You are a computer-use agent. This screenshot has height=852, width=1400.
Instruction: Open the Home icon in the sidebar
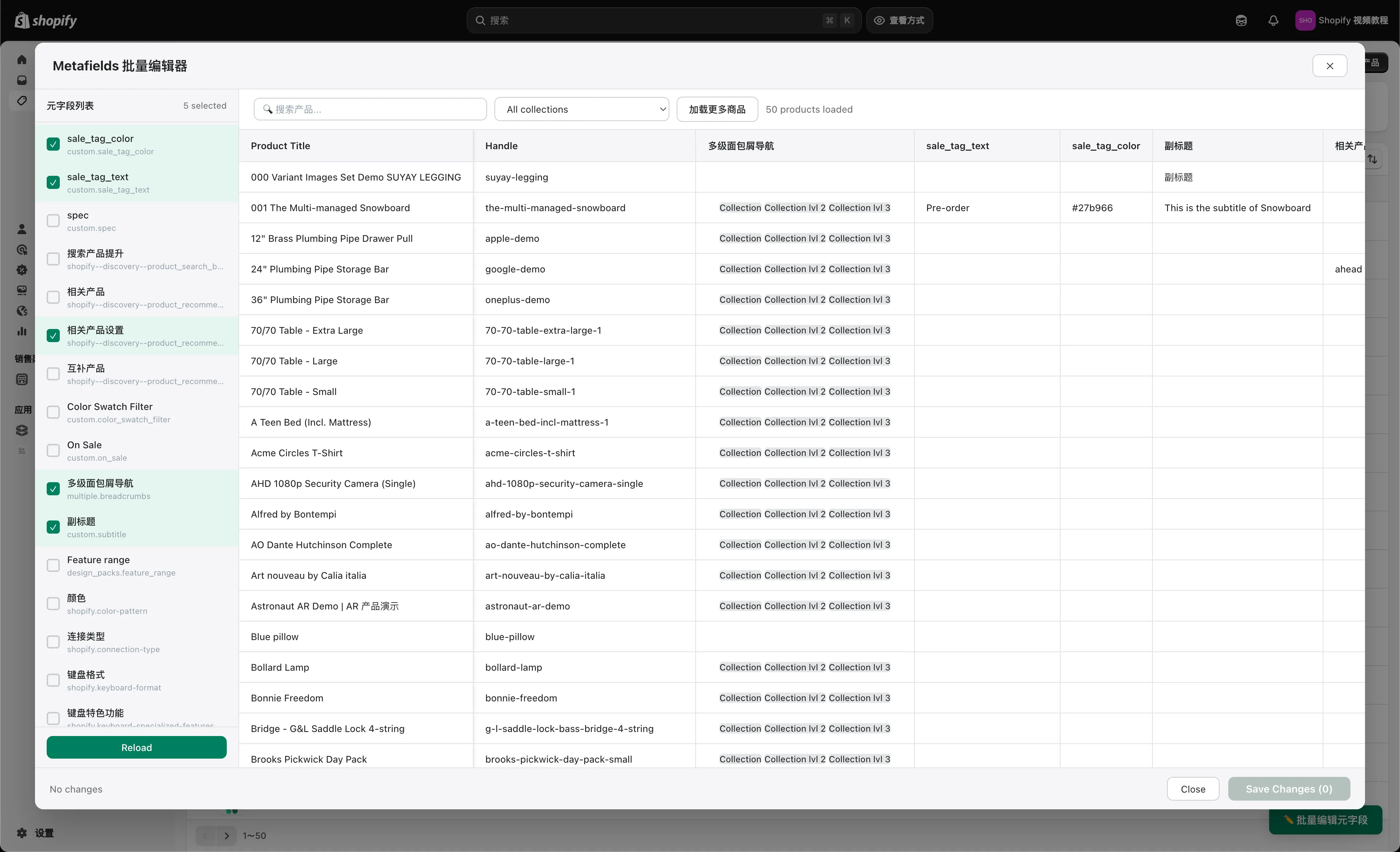click(x=22, y=59)
